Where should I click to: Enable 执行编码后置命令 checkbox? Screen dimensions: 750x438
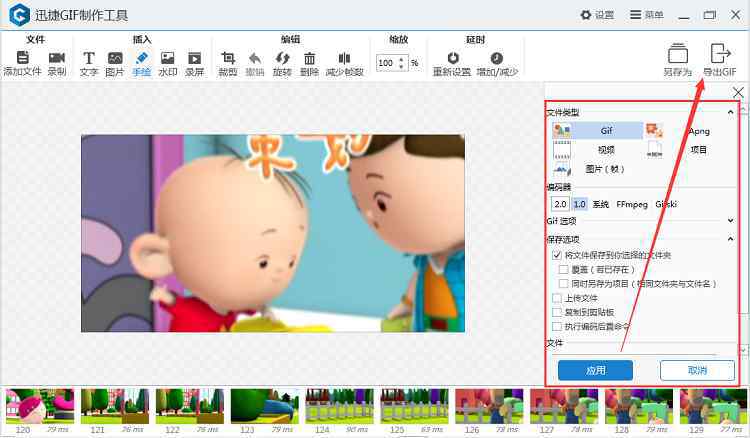(557, 326)
